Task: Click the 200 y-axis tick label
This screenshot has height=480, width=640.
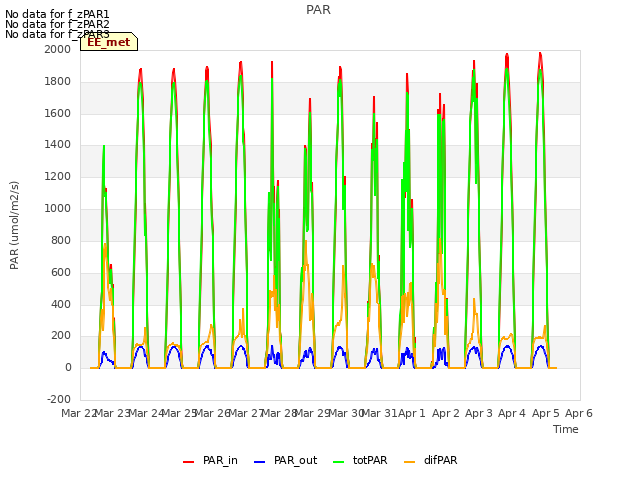Action: 61,336
